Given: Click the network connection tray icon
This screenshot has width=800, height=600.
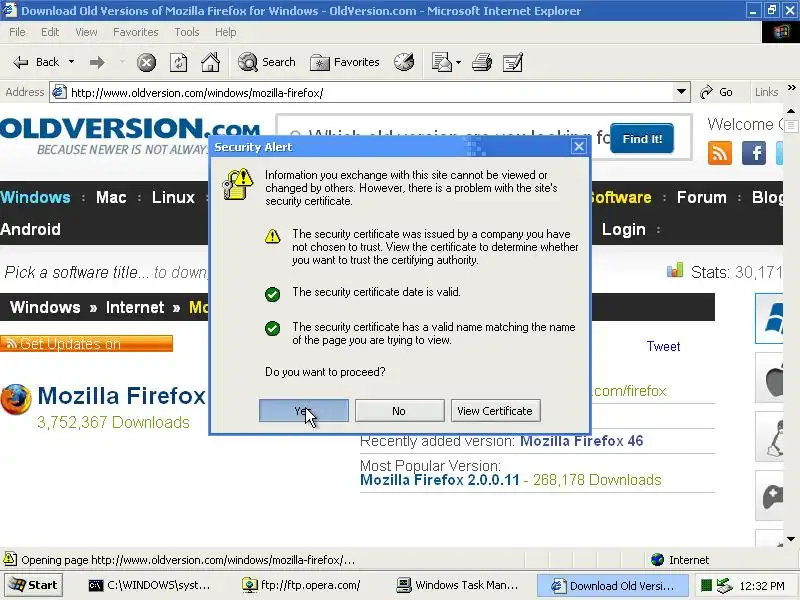Looking at the screenshot, I should [724, 585].
